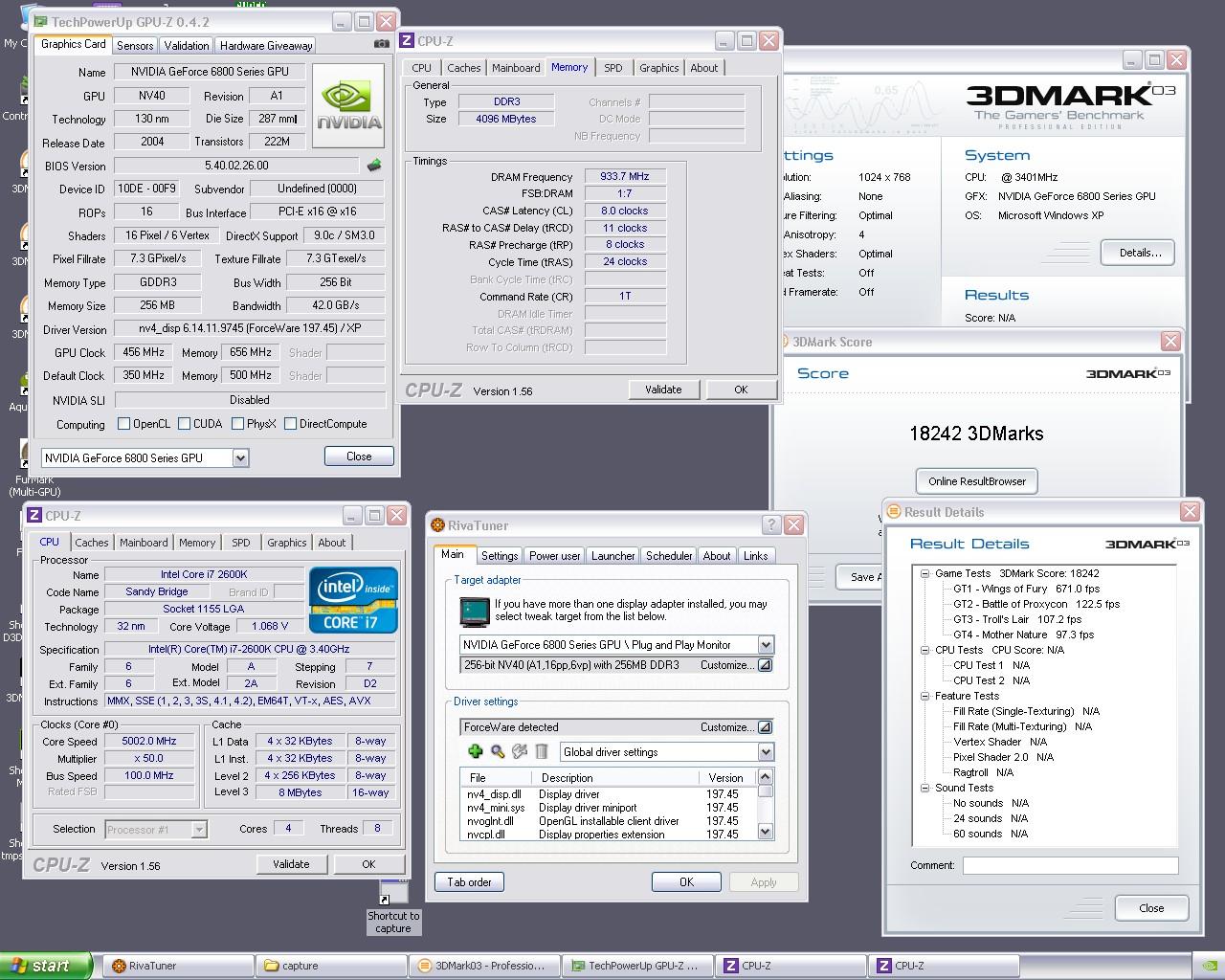1225x980 pixels.
Task: Click the GPU-Z title bar icon
Action: click(39, 21)
